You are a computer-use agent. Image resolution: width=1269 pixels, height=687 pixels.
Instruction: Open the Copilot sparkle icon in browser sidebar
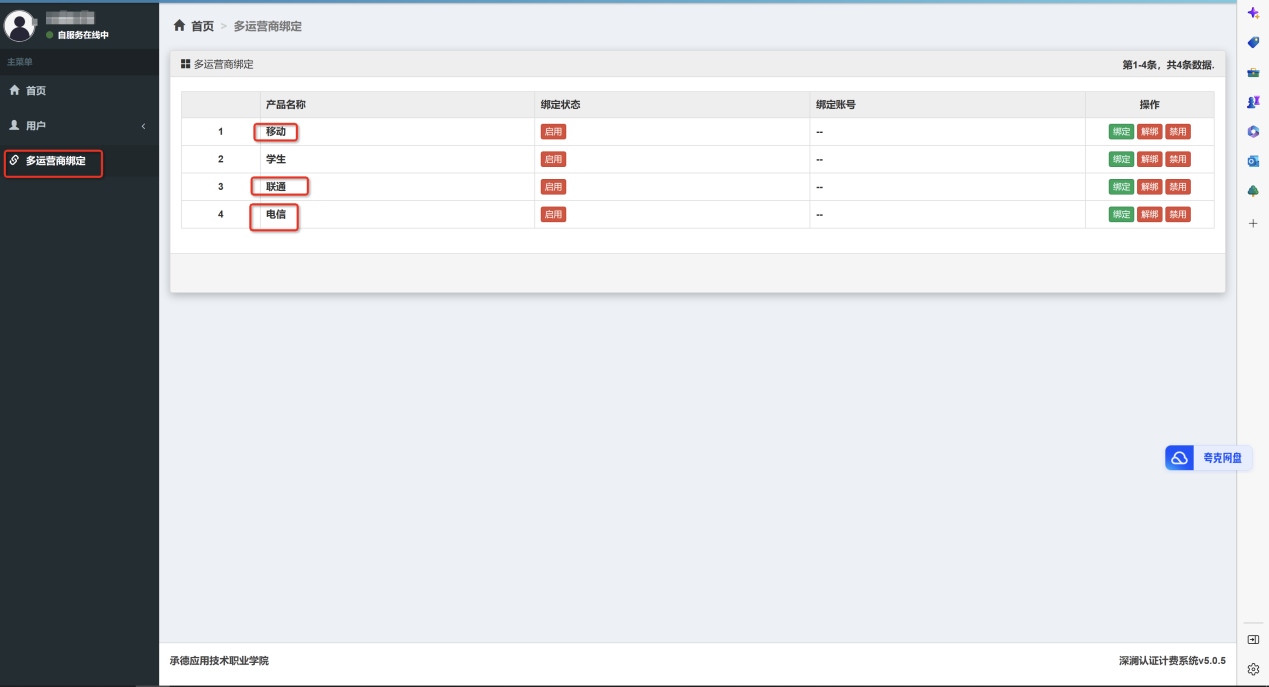tap(1253, 13)
